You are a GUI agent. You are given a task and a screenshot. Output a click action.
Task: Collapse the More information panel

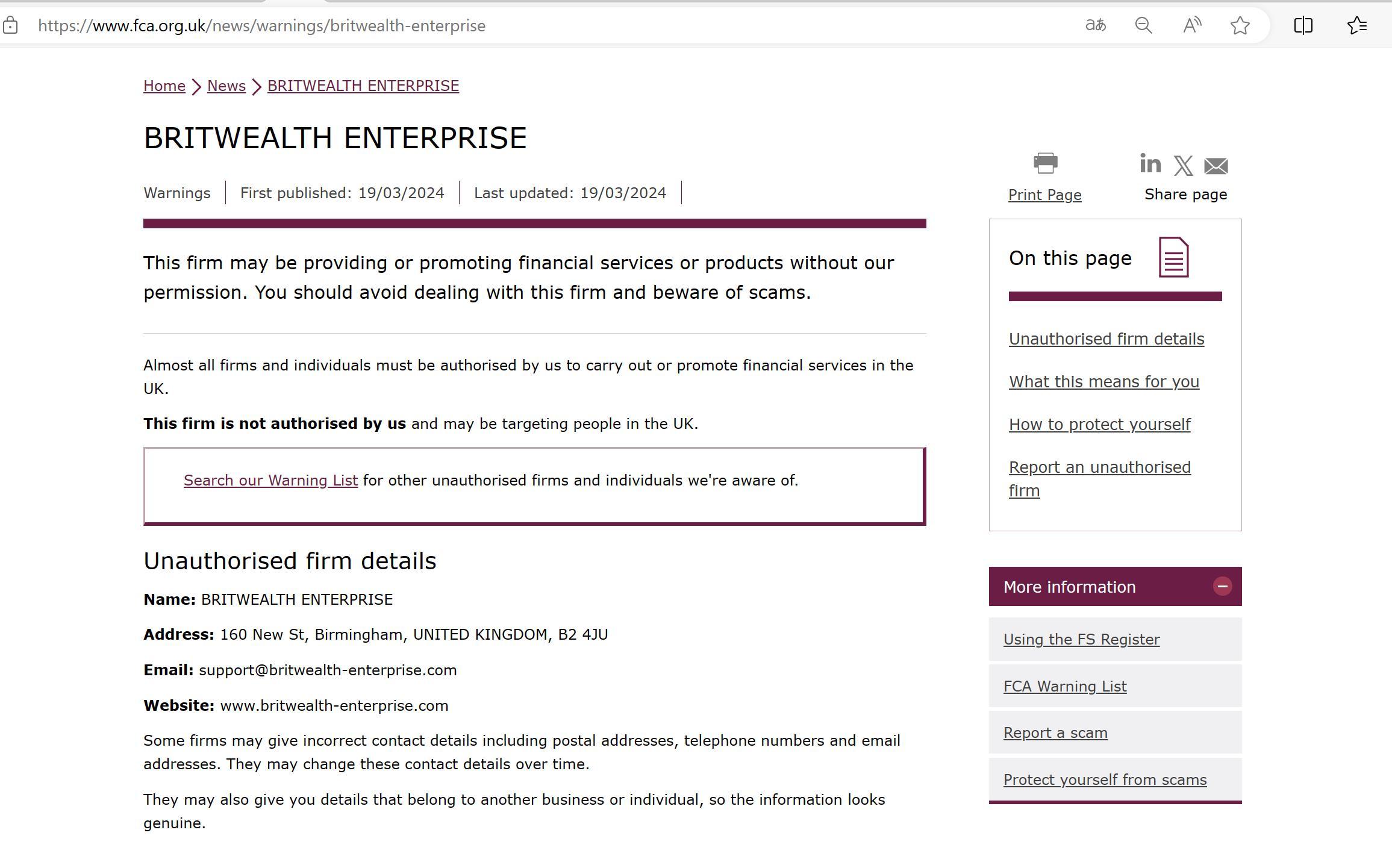pos(1222,587)
